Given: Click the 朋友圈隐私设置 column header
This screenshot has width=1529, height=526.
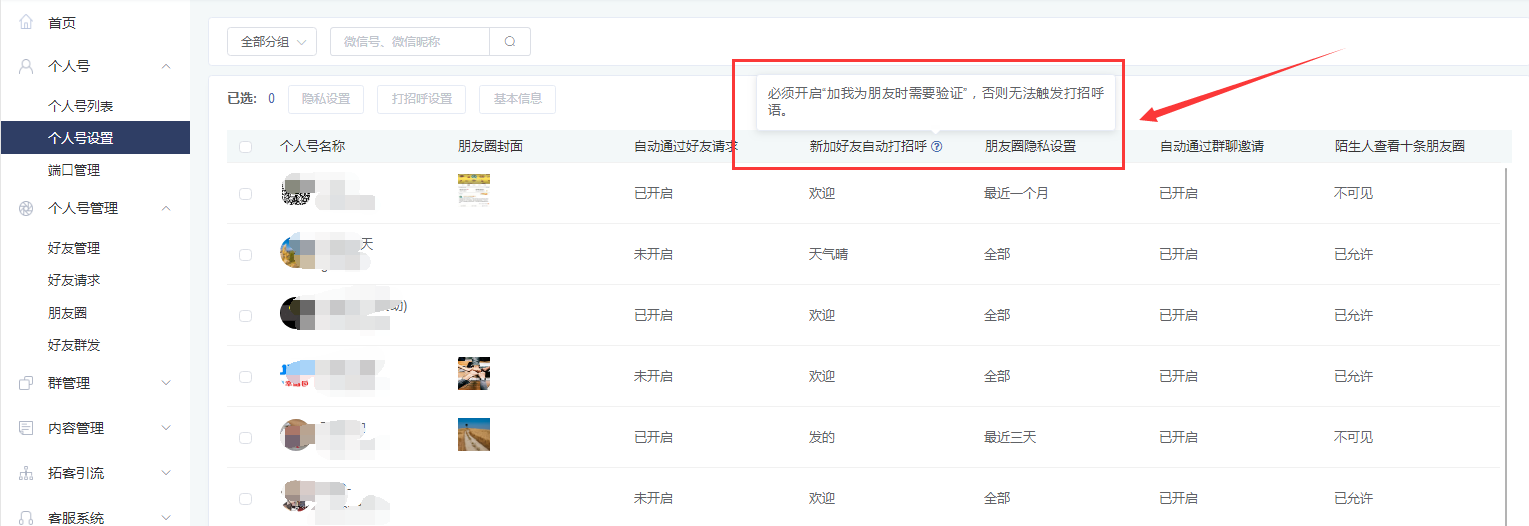Looking at the screenshot, I should [1030, 147].
